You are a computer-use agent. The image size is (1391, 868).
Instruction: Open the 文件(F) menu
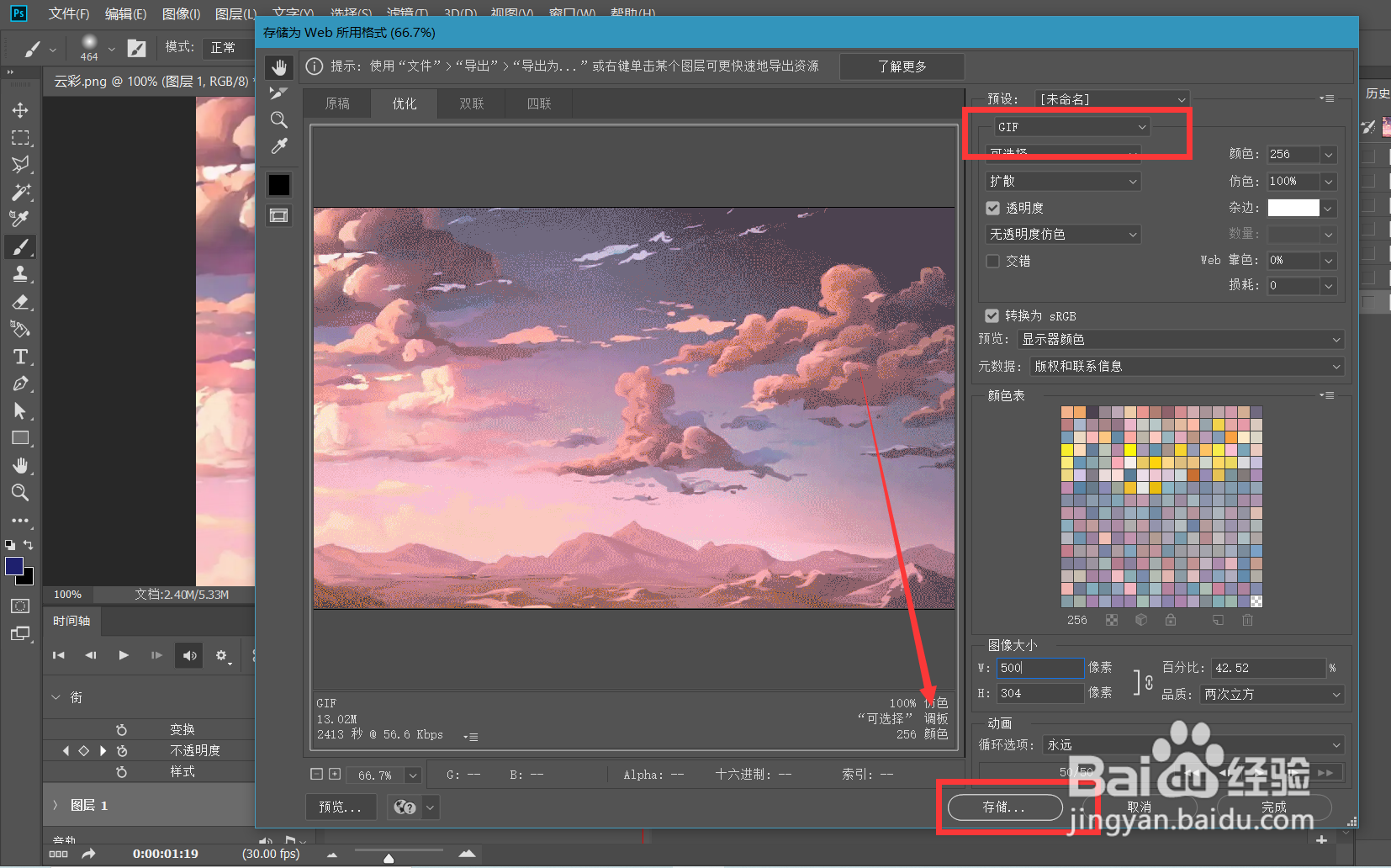click(x=69, y=13)
